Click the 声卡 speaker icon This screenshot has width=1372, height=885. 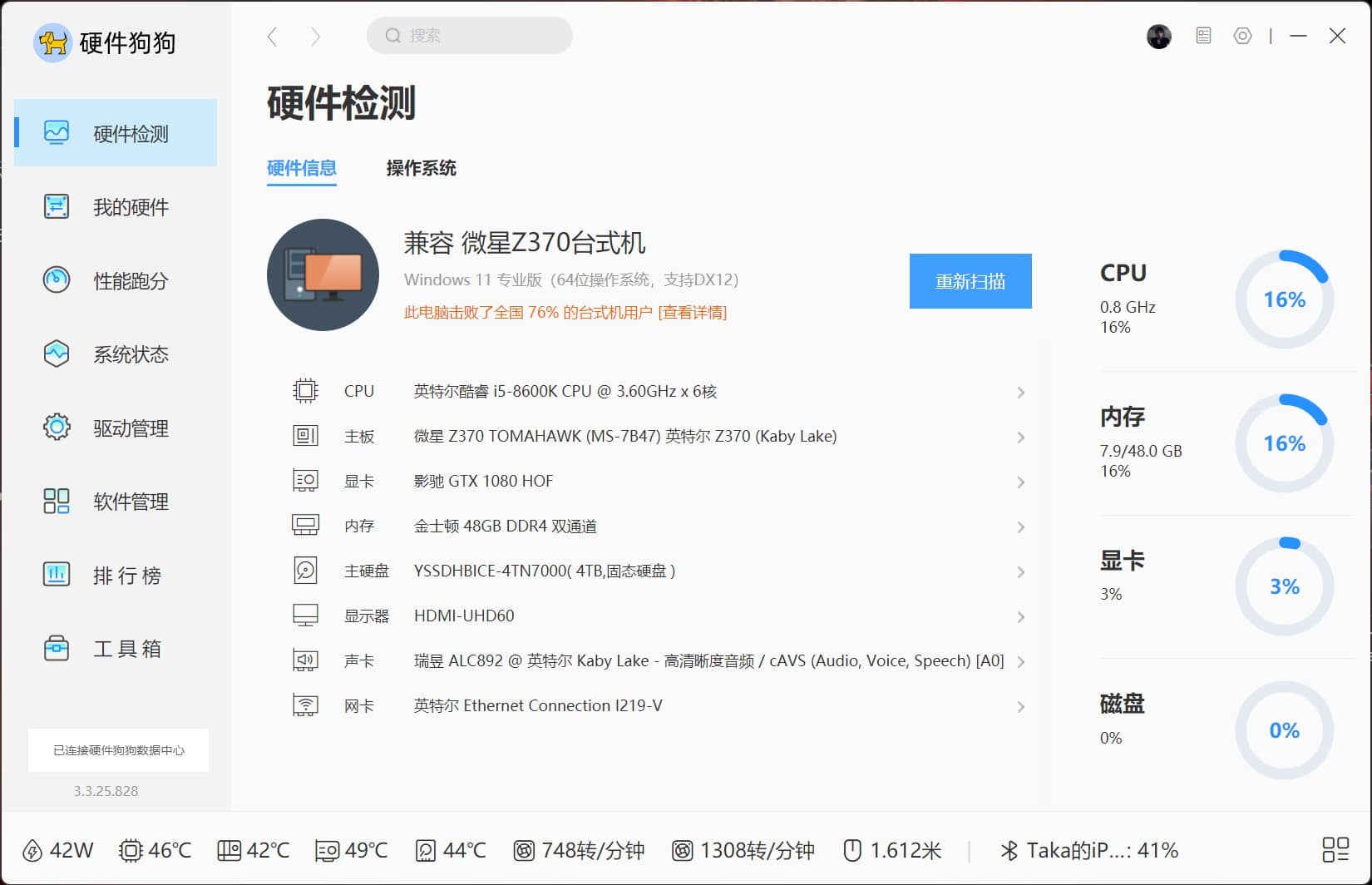pos(305,660)
